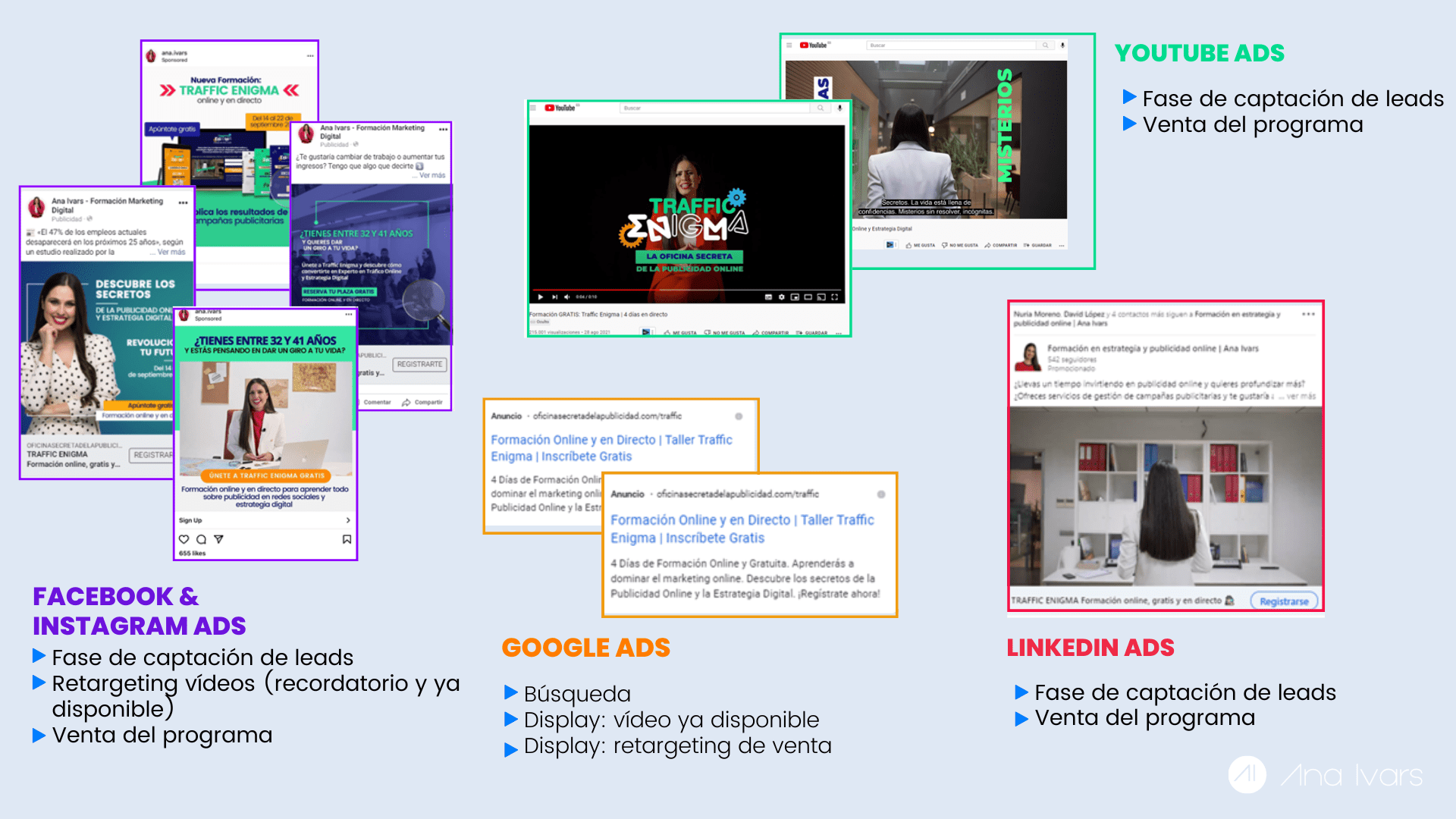The height and width of the screenshot is (819, 1456).
Task: Click REGISTRARTE button on the purple Facebook ad
Action: click(x=419, y=364)
